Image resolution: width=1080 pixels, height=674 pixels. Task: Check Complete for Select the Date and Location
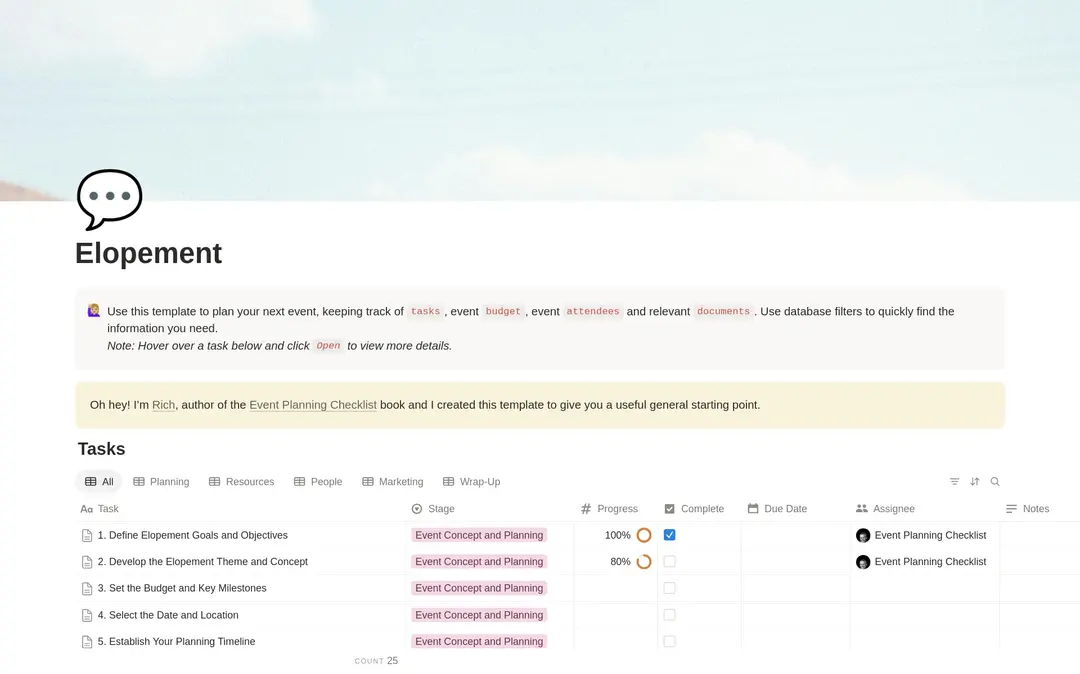(x=669, y=615)
